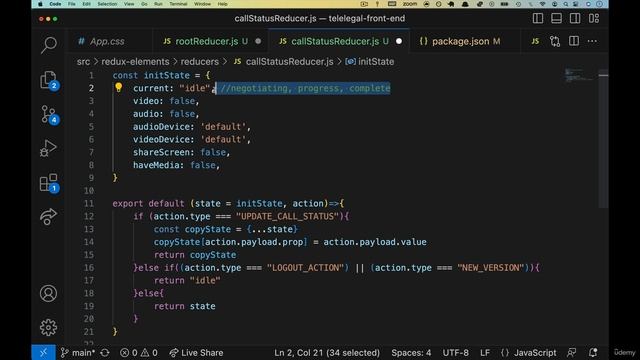Click the Ln 2, Col 21 position indicator
Screen dimensions: 640x360
(327, 353)
